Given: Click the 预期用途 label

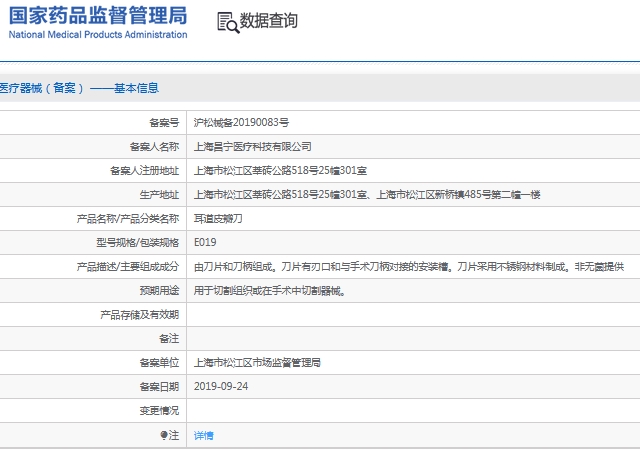Looking at the screenshot, I should (x=159, y=291).
